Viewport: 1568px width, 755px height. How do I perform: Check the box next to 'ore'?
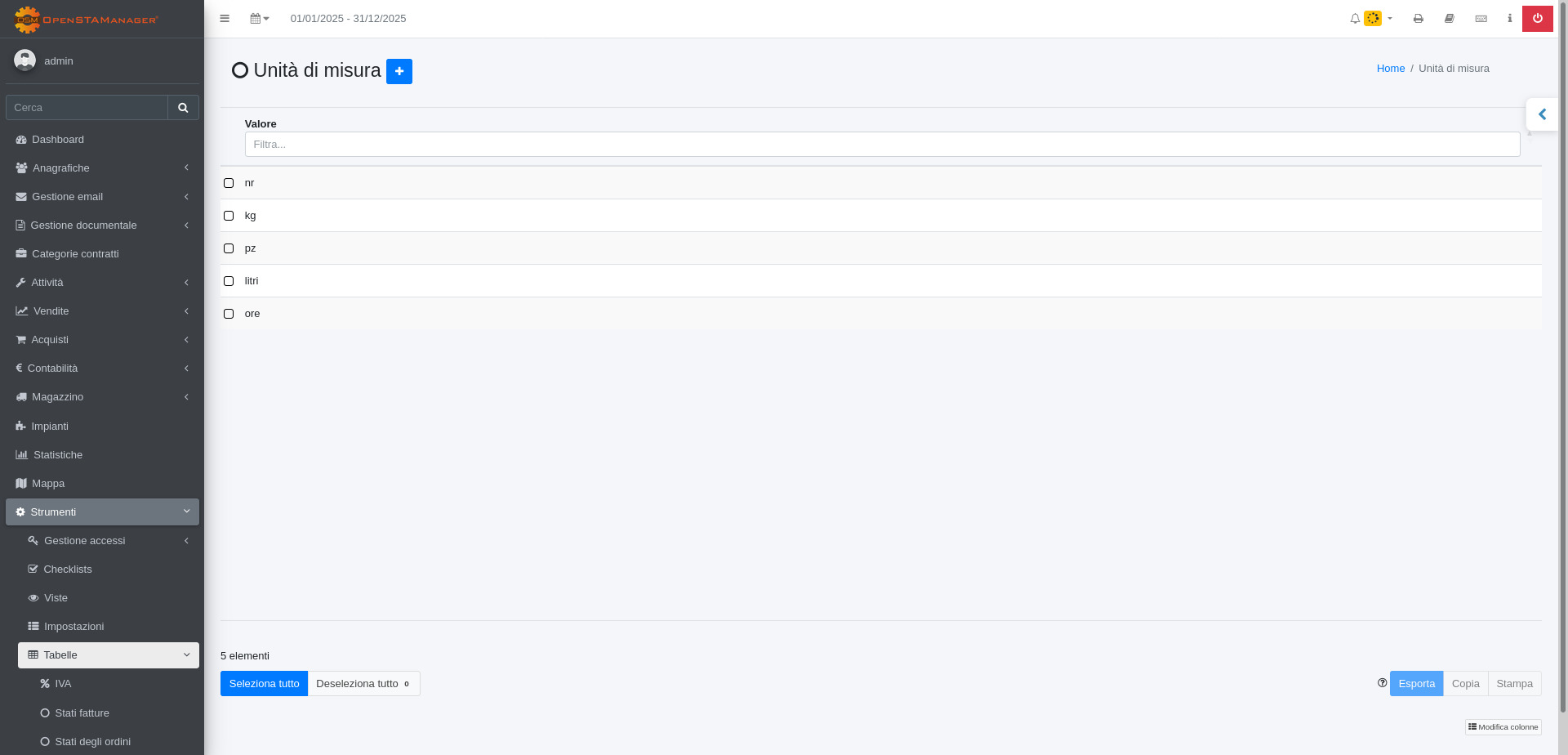[x=229, y=314]
